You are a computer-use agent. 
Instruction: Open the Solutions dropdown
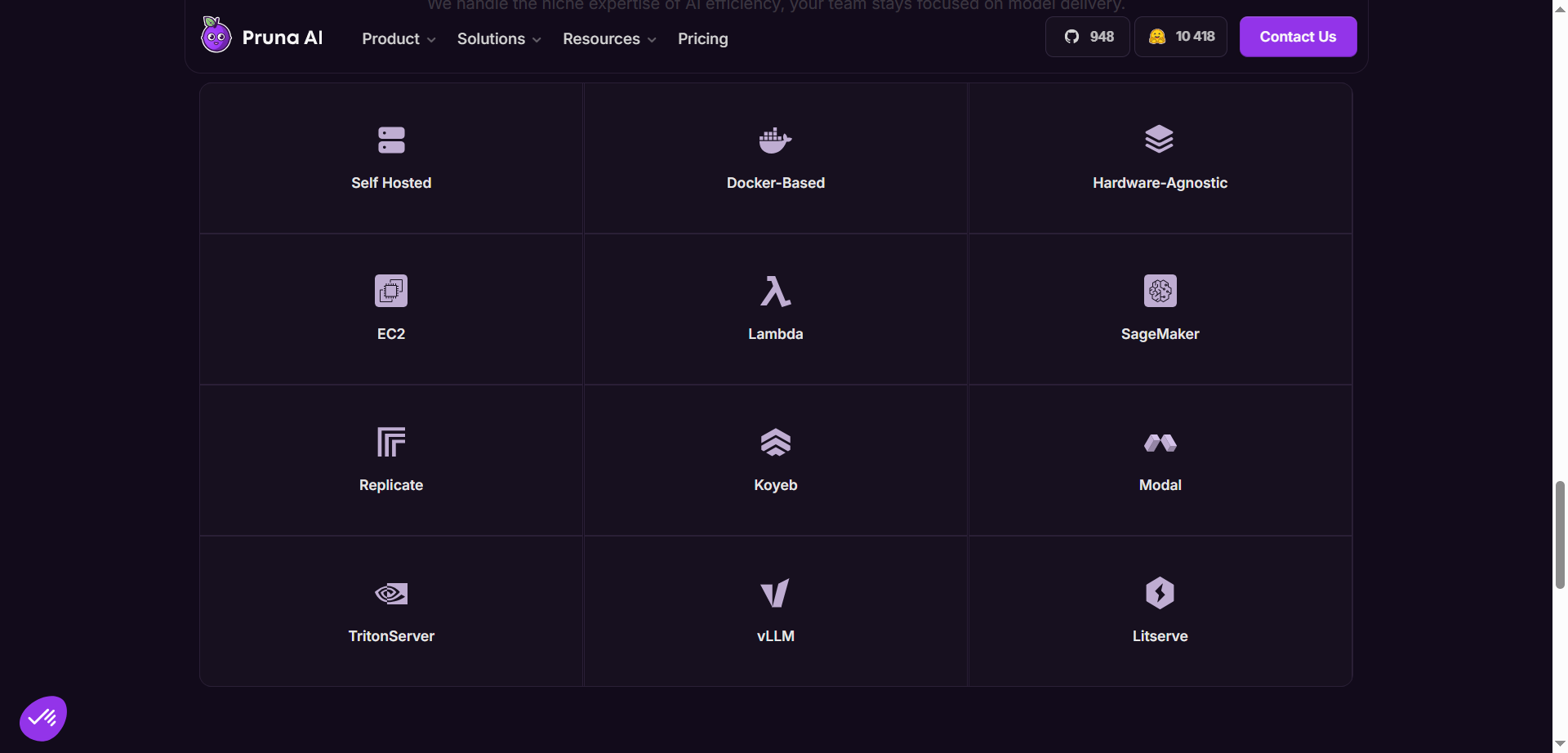tap(498, 38)
